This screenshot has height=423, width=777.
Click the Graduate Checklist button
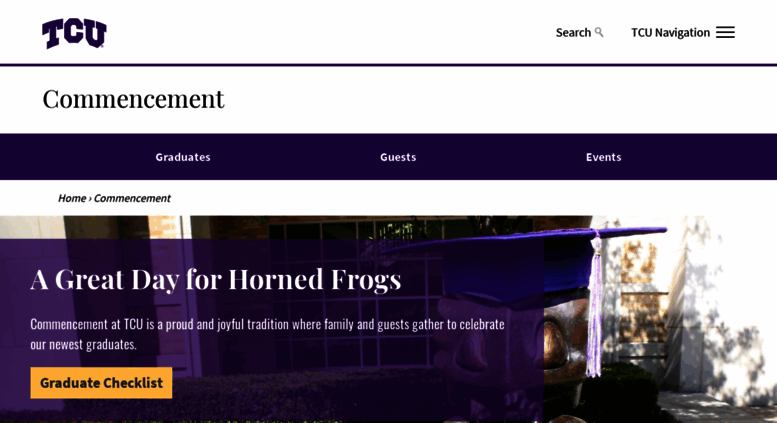[x=101, y=382]
